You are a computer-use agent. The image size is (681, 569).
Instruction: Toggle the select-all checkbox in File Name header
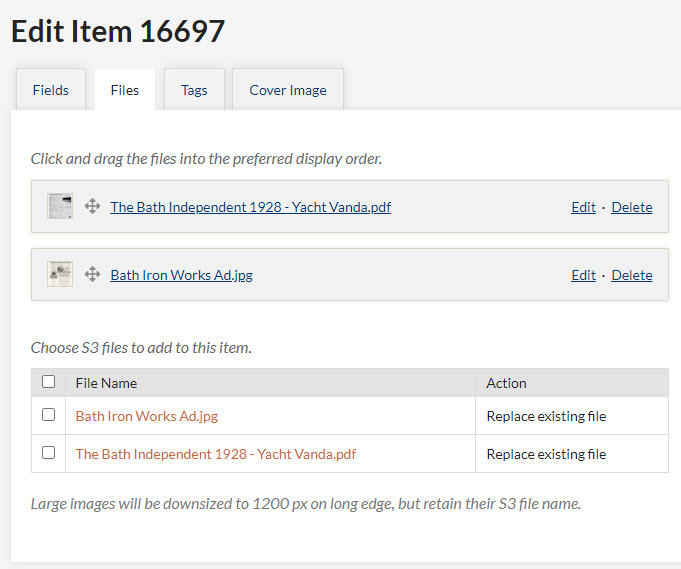[48, 382]
